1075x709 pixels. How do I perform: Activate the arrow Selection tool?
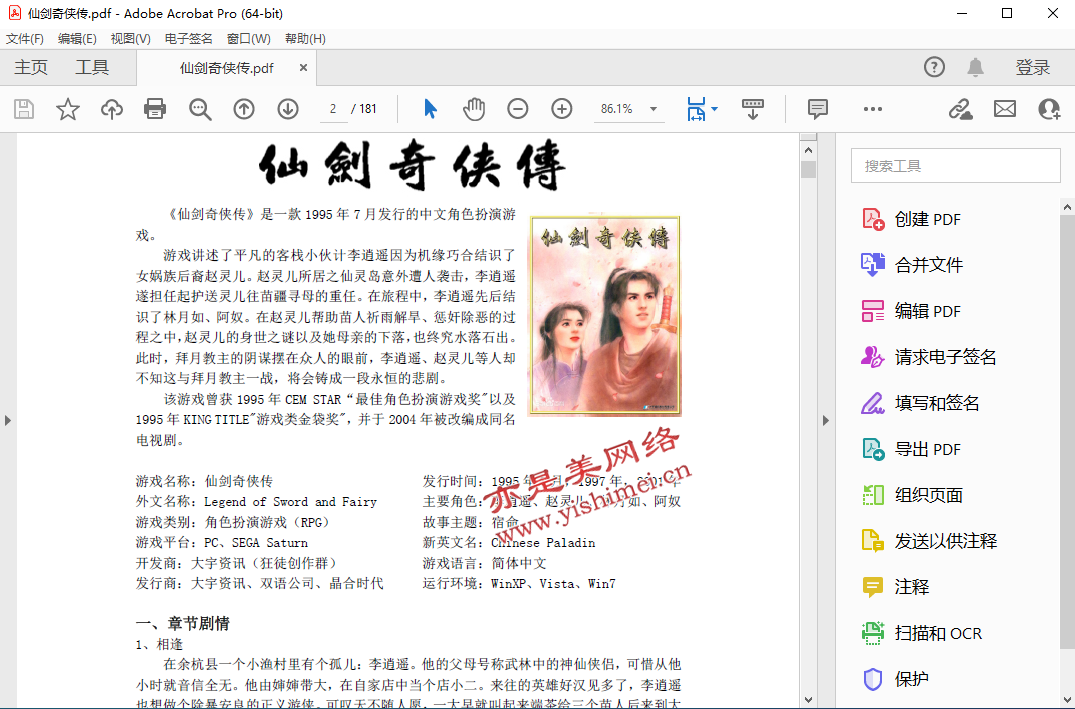pos(430,109)
